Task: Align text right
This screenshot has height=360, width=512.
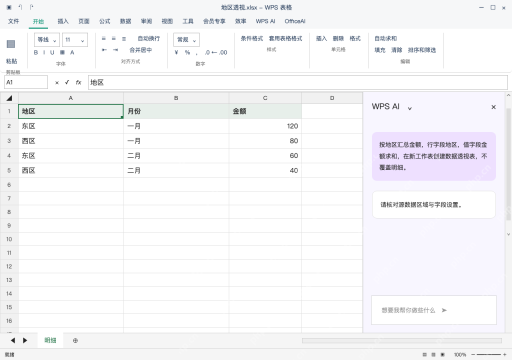Action: point(124,39)
